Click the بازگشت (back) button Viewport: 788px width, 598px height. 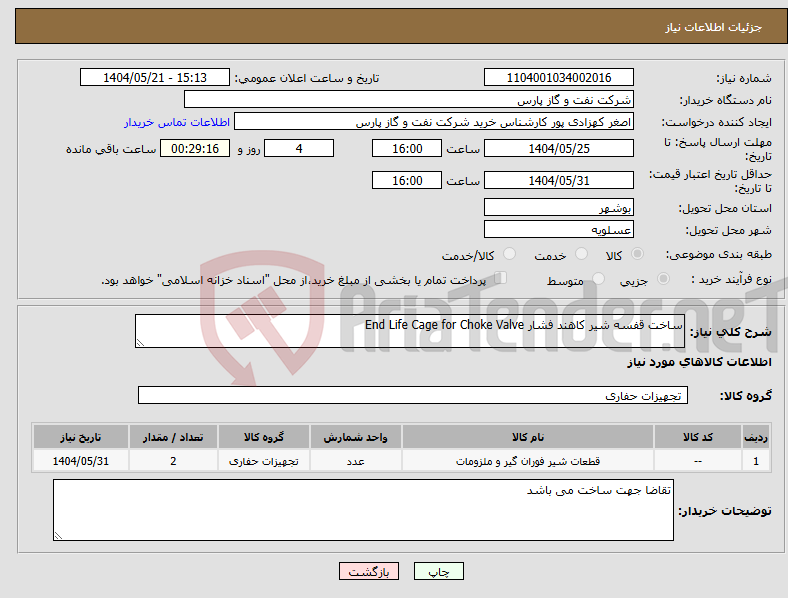point(369,571)
